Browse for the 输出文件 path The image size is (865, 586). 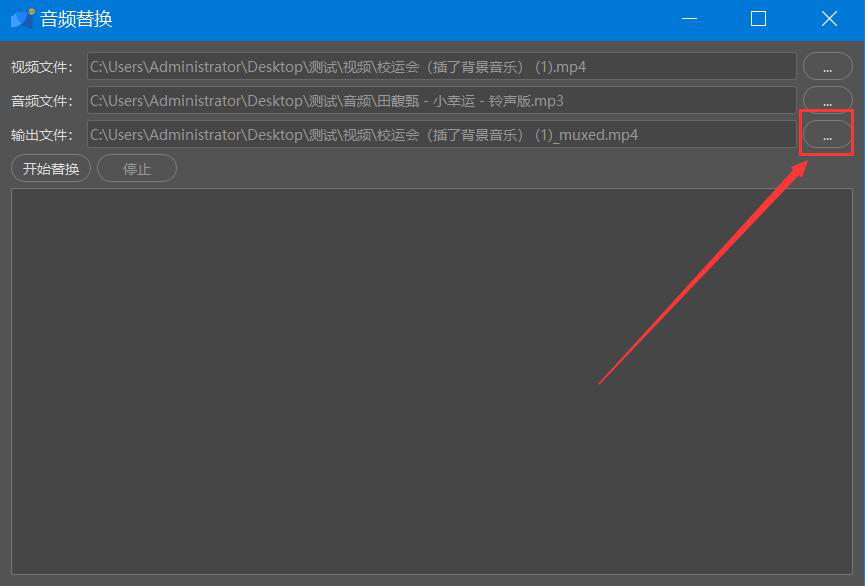click(827, 135)
